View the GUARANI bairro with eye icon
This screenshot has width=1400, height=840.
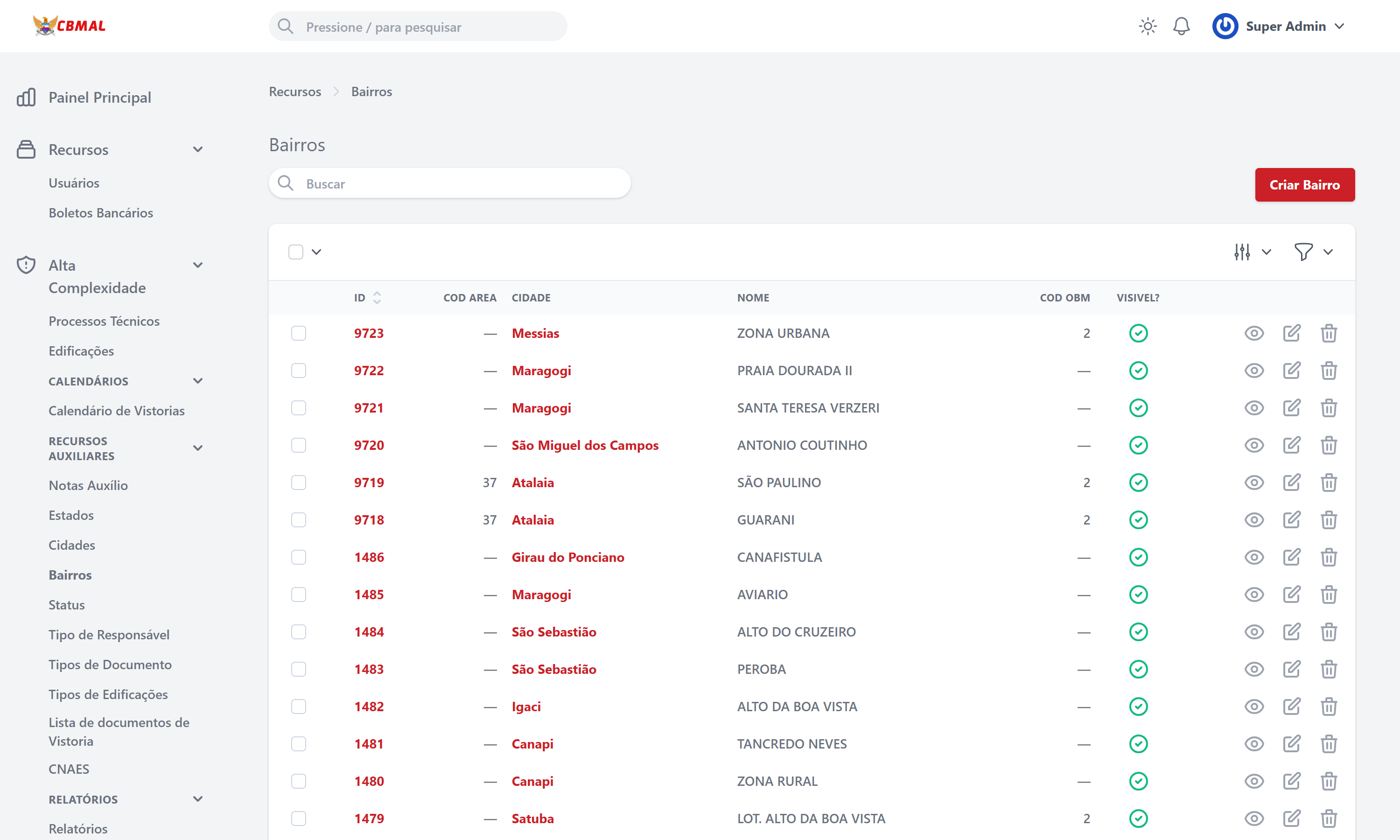click(1254, 520)
